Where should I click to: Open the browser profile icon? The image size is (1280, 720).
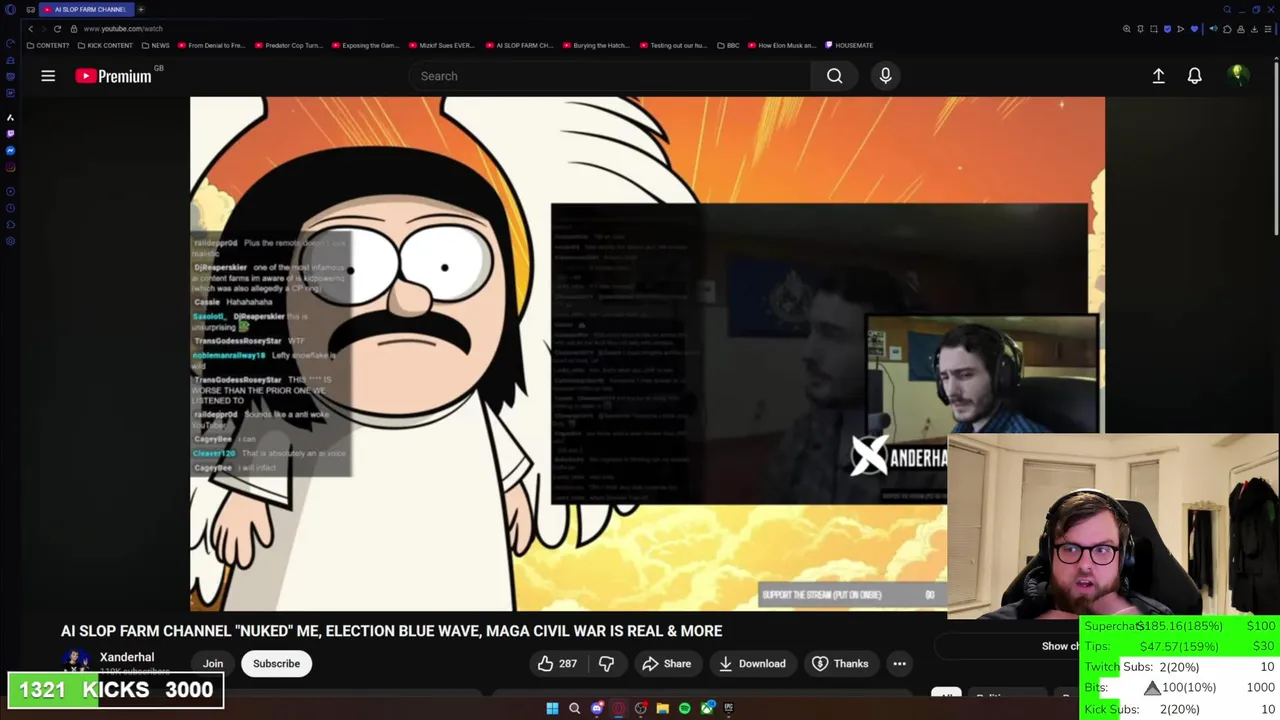1241,29
